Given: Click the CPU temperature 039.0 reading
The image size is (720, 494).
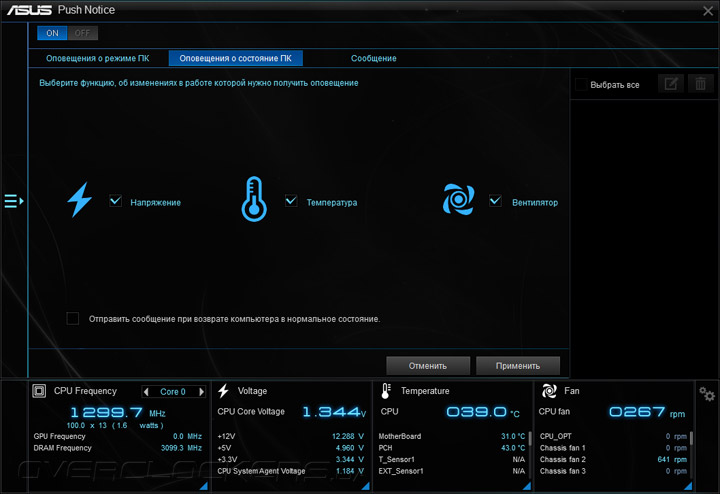Looking at the screenshot, I should tap(483, 412).
